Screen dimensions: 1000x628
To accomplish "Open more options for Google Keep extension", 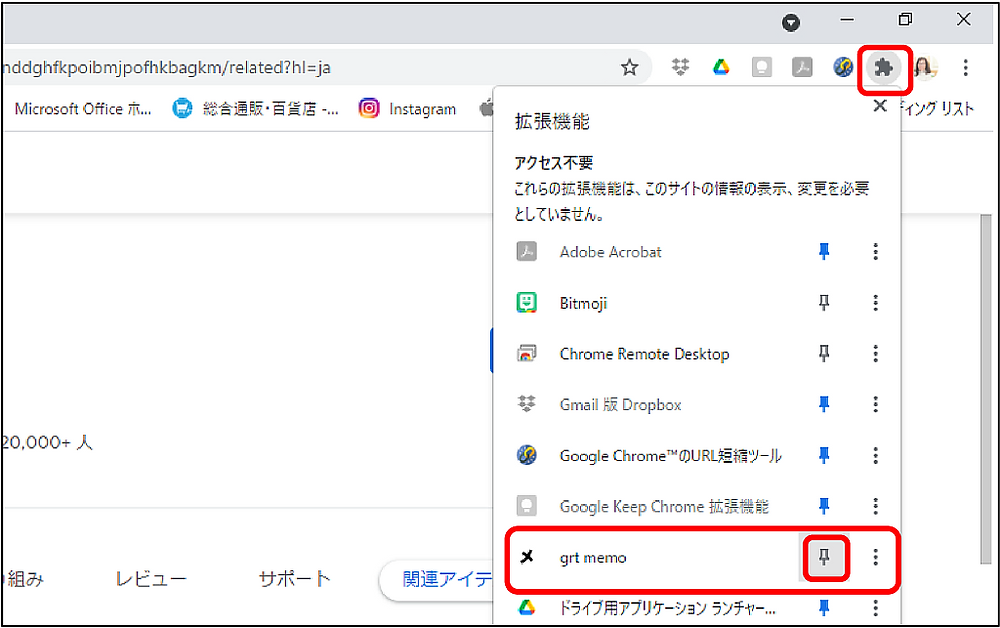I will [x=876, y=506].
